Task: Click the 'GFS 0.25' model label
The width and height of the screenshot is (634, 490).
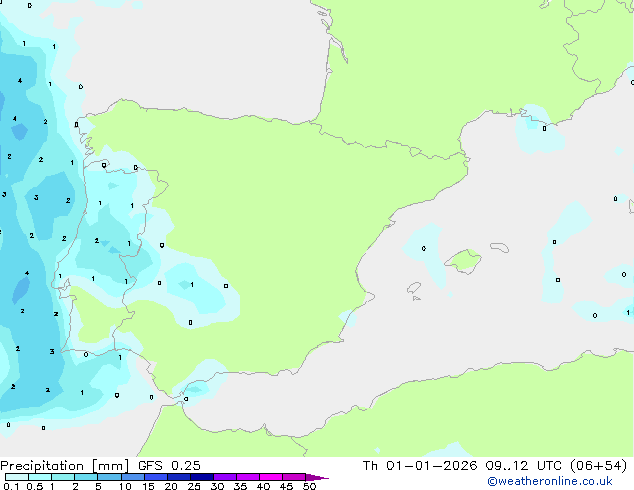Action: click(169, 465)
